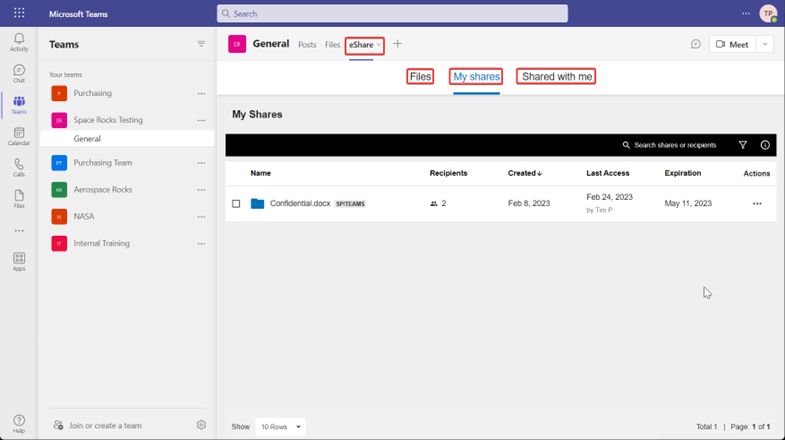
Task: Click the SP/TEAMS tag
Action: pyautogui.click(x=350, y=204)
